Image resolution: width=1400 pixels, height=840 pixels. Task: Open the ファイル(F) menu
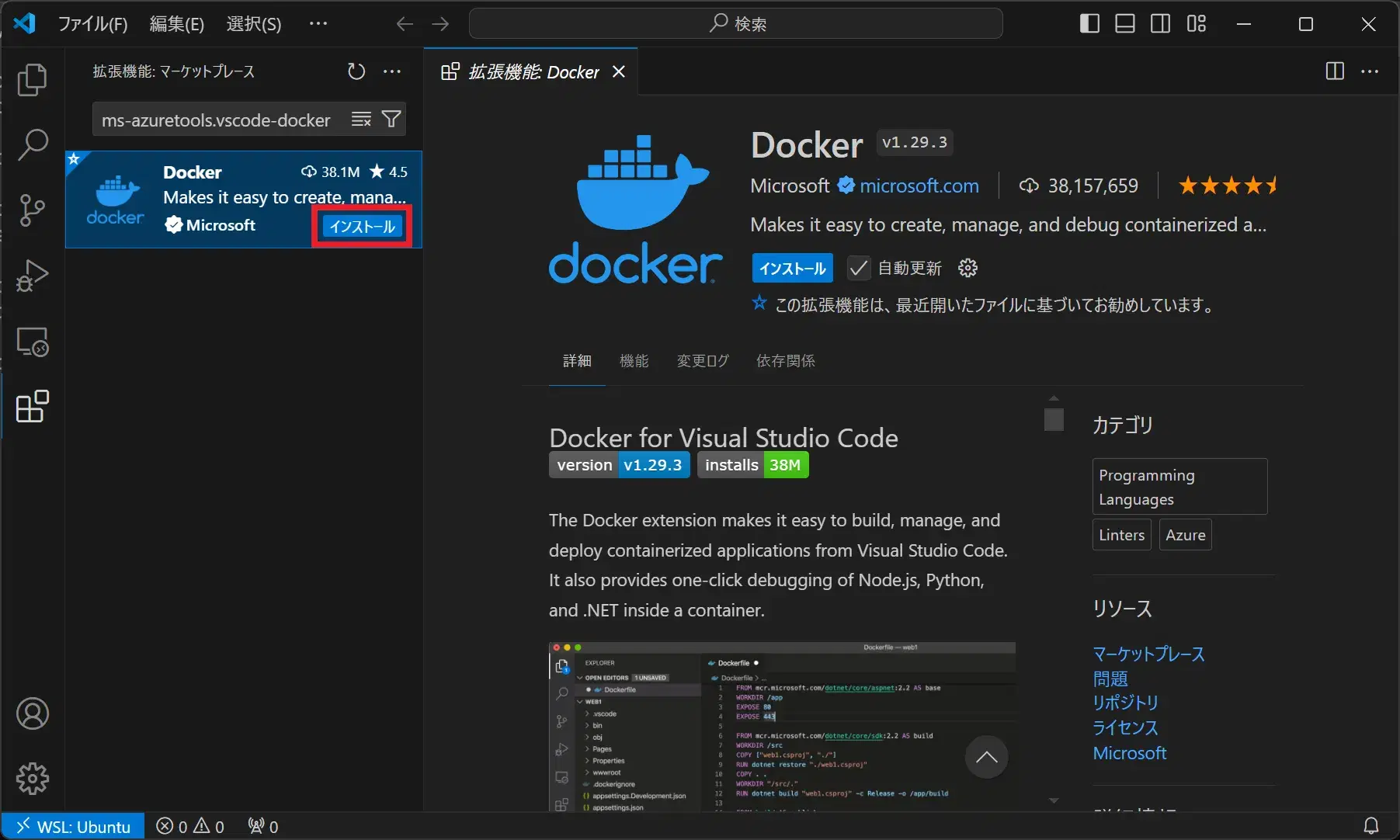point(92,24)
